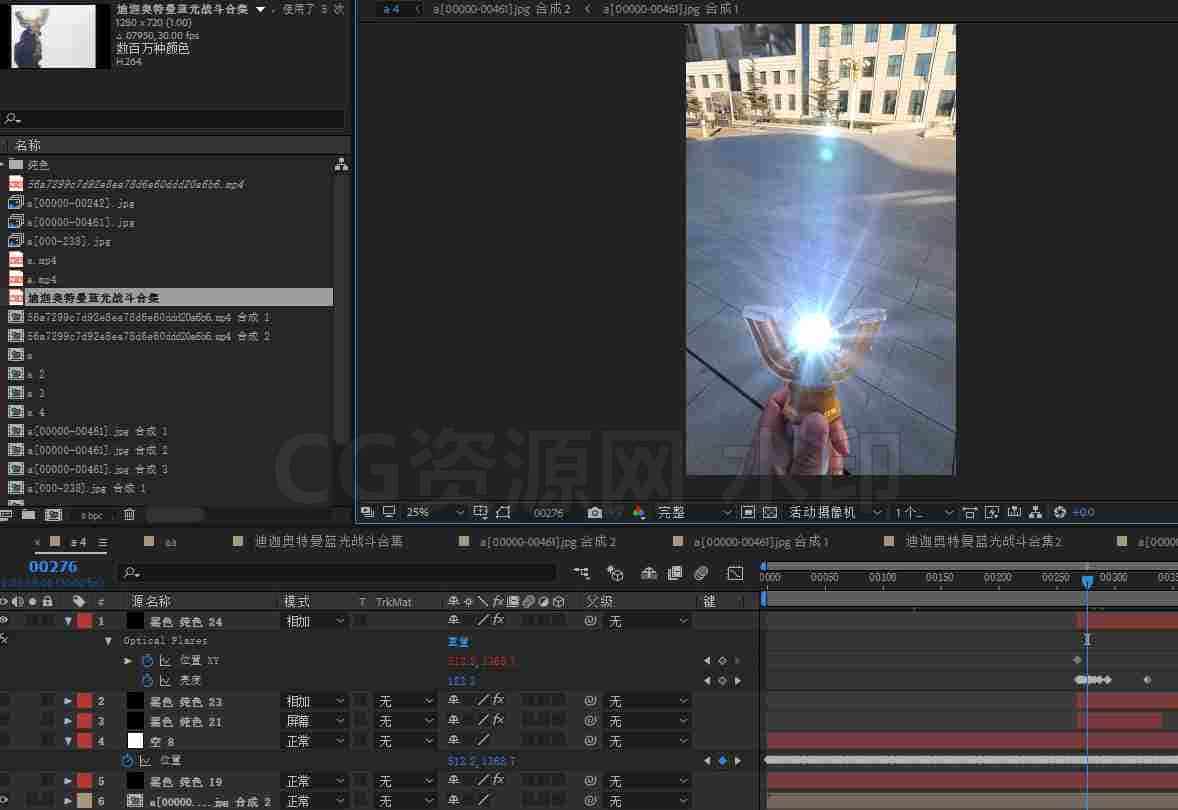Open the 25% magnification dropdown
Screen dimensions: 1178x810
tap(434, 512)
